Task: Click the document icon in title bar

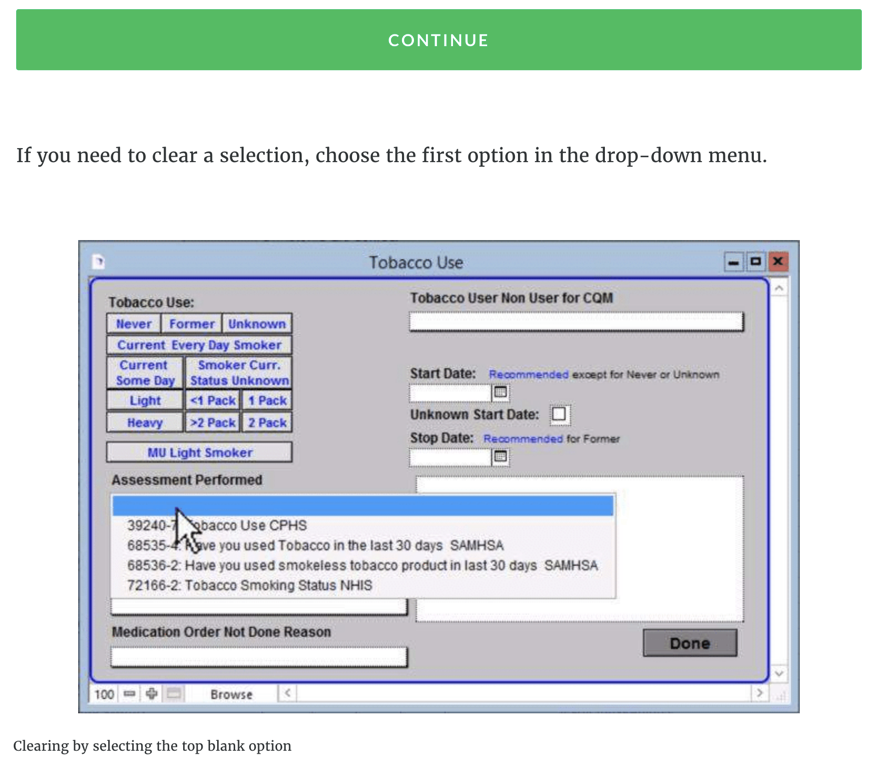Action: 99,262
